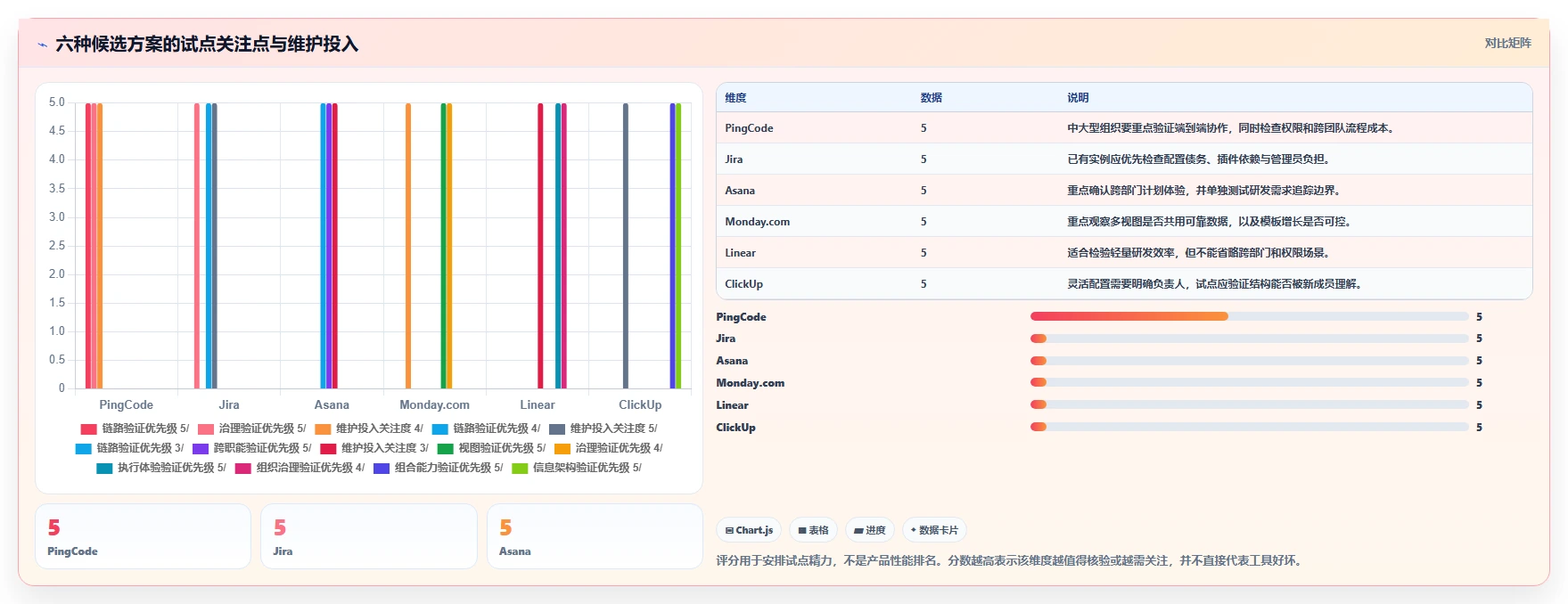Toggle the 组织治理验证优先级 4/ legend entry
1568x604 pixels.
pos(300,468)
